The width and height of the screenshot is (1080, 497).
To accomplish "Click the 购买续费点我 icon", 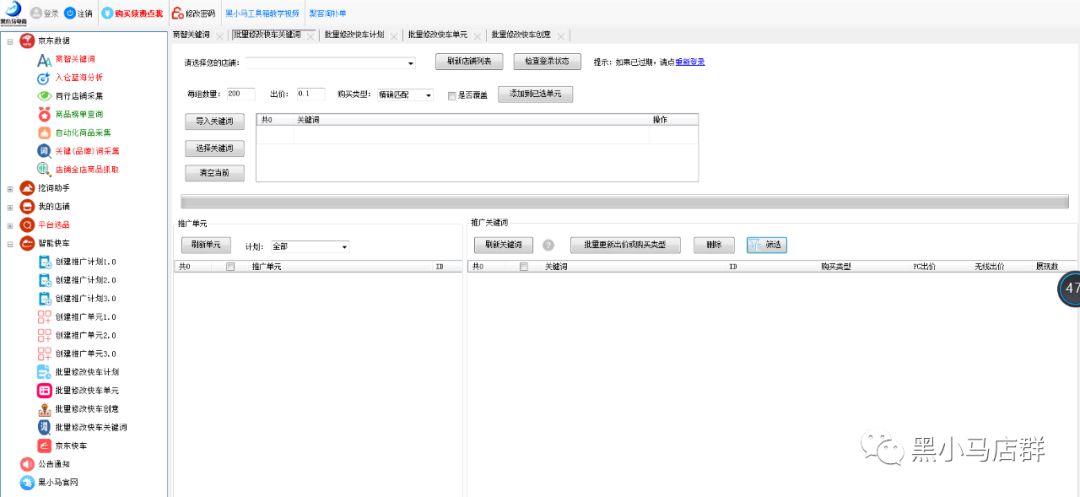I will point(107,13).
